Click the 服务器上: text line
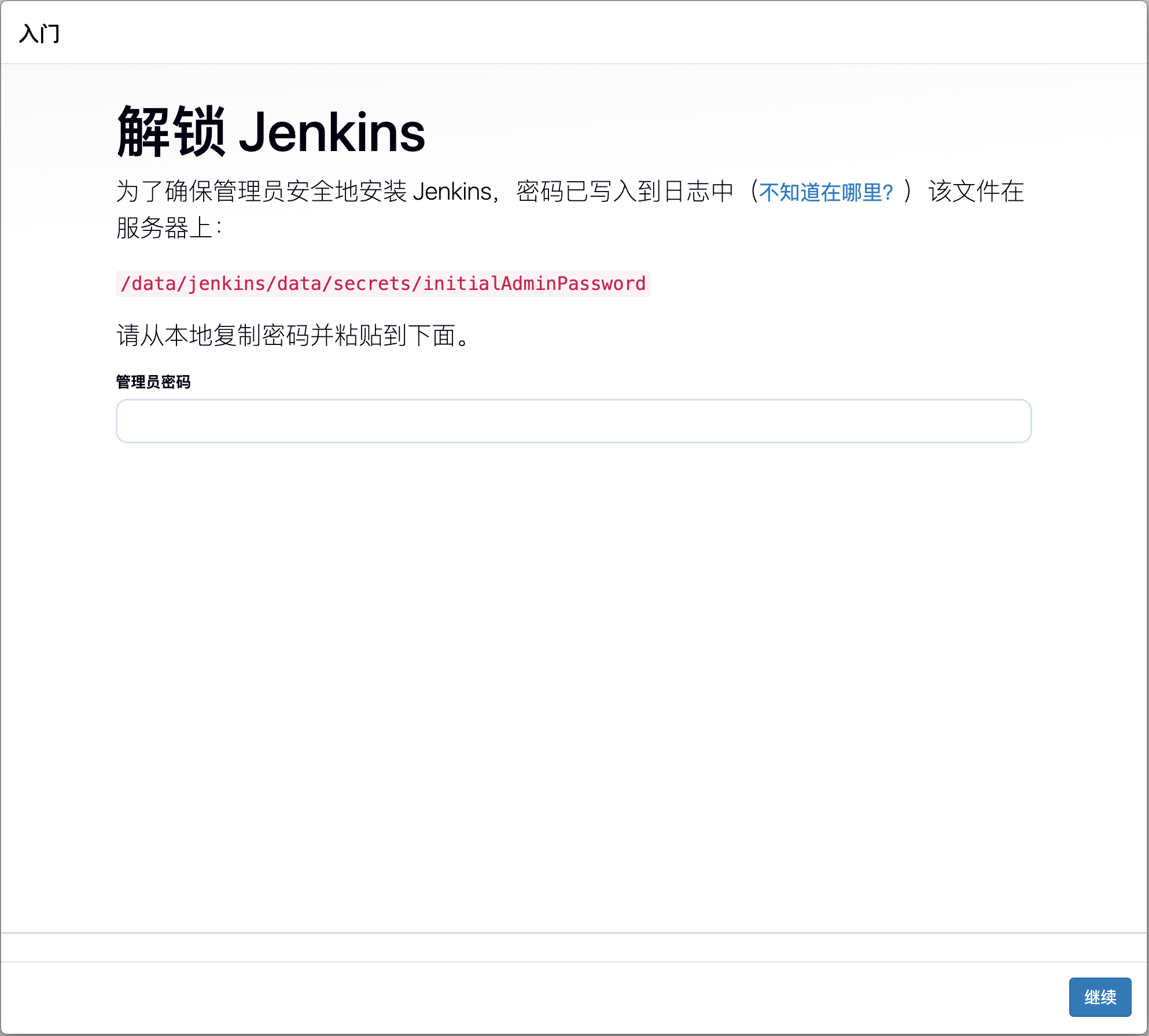Viewport: 1149px width, 1036px height. pyautogui.click(x=168, y=227)
